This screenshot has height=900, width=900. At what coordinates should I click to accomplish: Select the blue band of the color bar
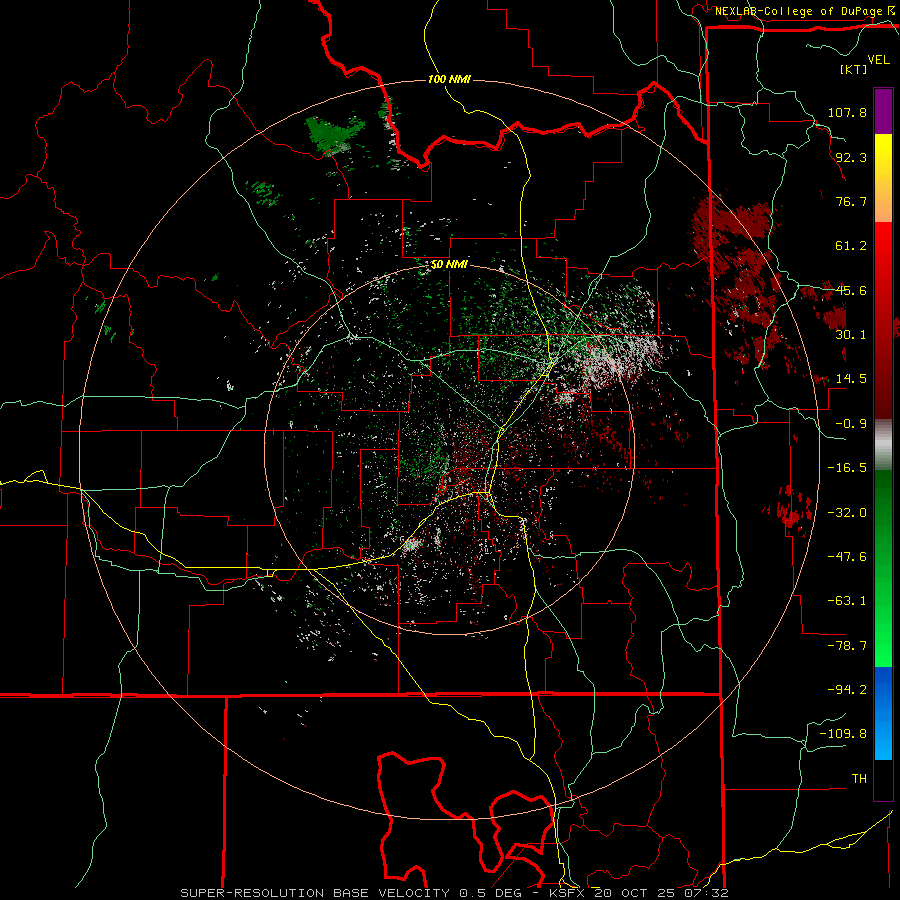point(883,713)
